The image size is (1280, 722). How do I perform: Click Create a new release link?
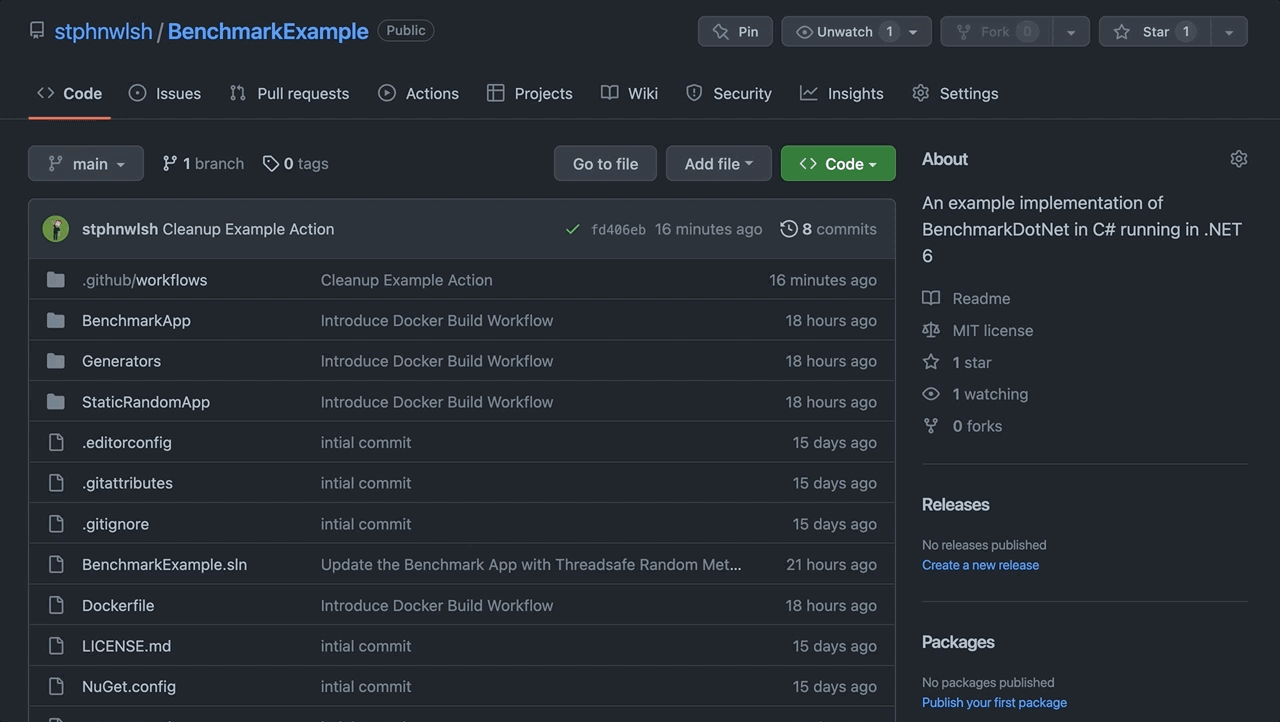(980, 565)
